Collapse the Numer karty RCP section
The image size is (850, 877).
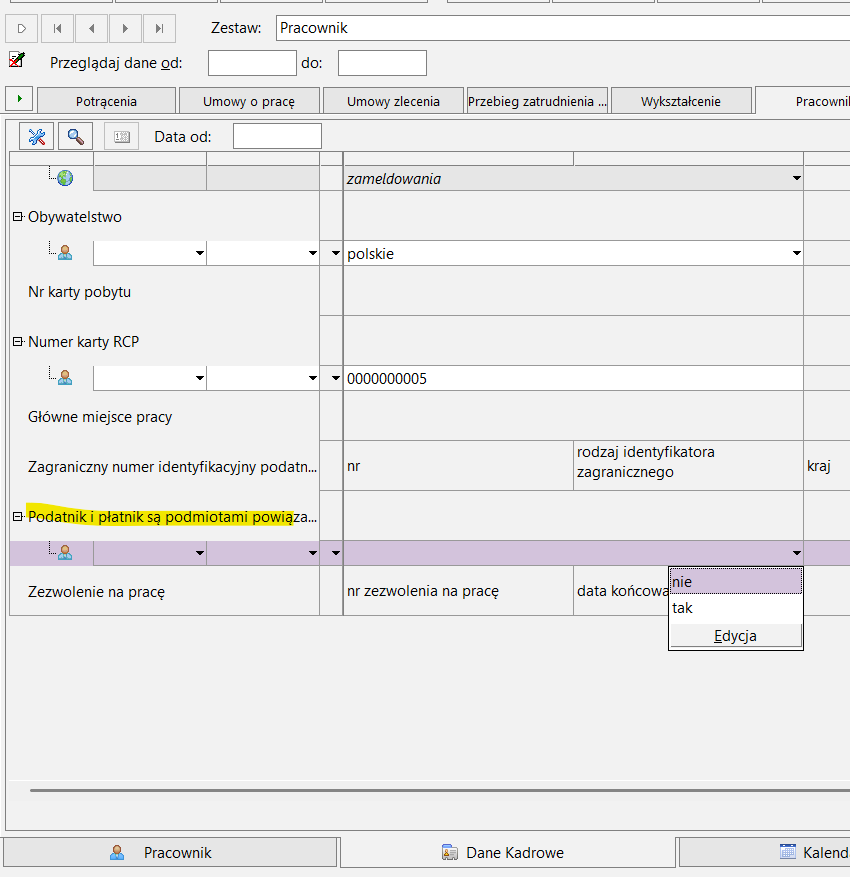[x=17, y=342]
